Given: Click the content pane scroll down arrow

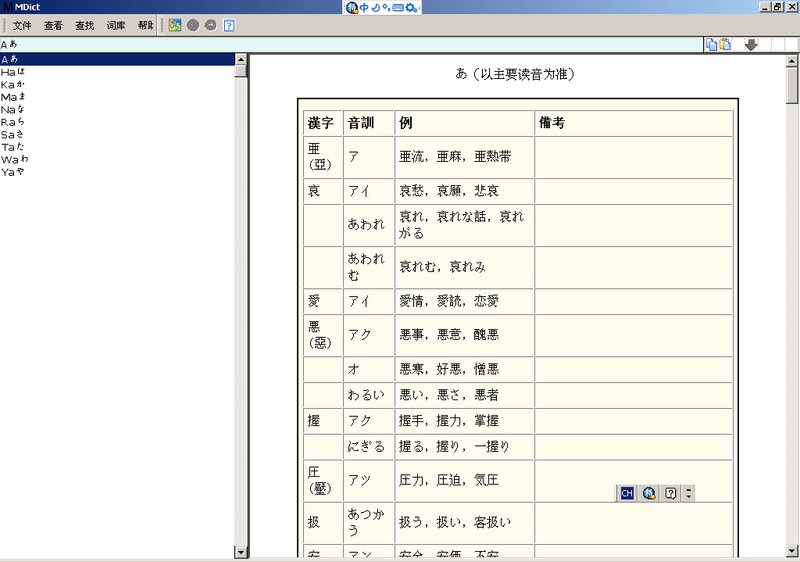Looking at the screenshot, I should click(x=792, y=551).
